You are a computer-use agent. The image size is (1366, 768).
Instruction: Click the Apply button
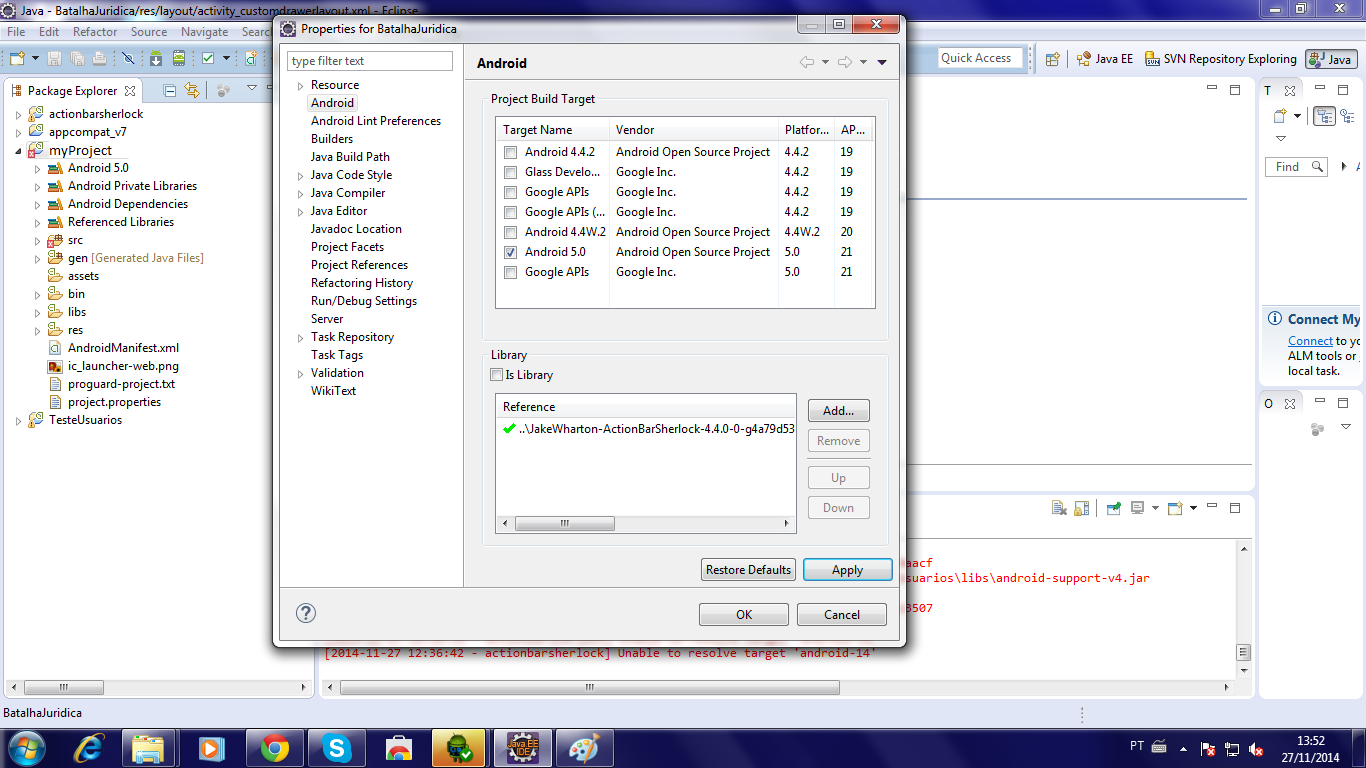point(847,570)
